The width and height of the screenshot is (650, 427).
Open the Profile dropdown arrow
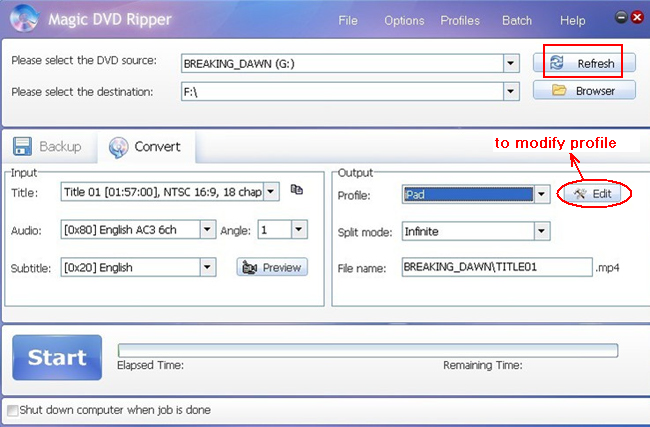[541, 194]
